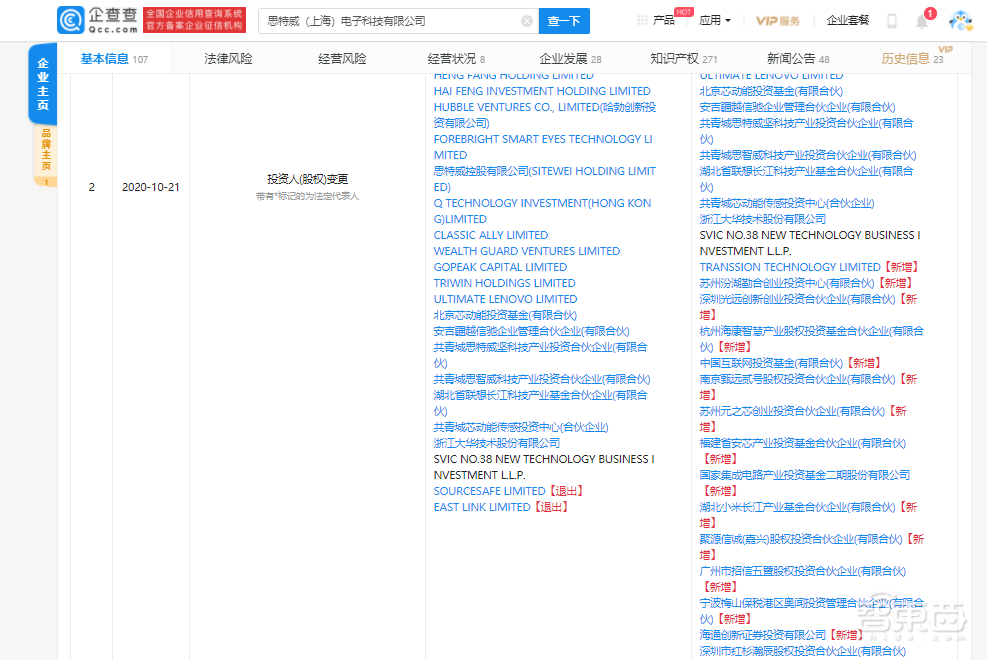Select 企业主页 in the left sidebar
The image size is (987, 660).
click(42, 84)
